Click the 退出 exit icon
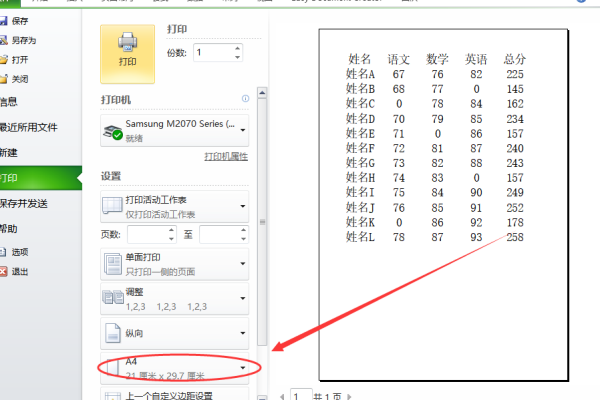This screenshot has width=600, height=400. [3, 271]
